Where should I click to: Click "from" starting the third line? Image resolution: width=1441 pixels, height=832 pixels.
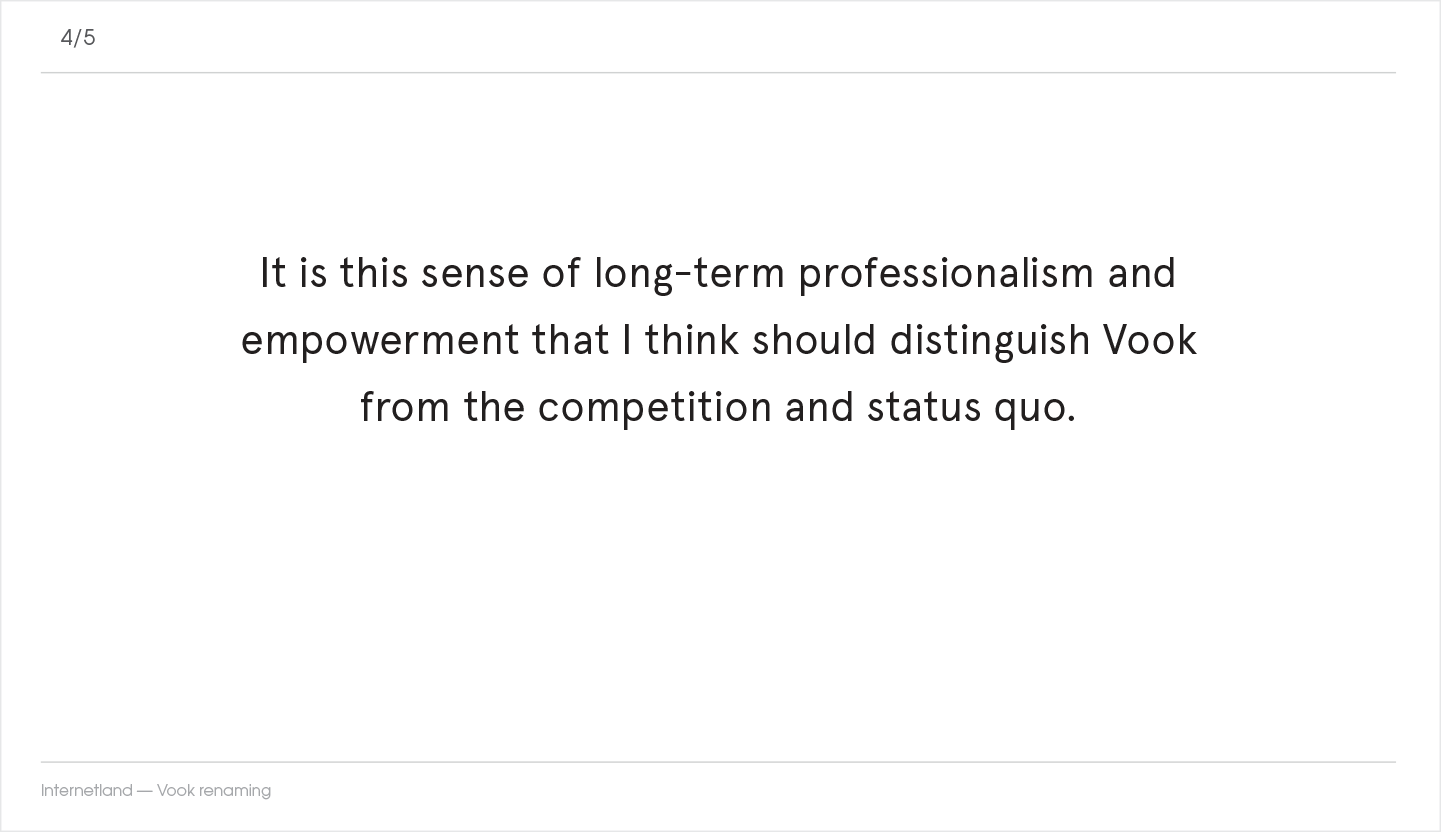coord(405,408)
